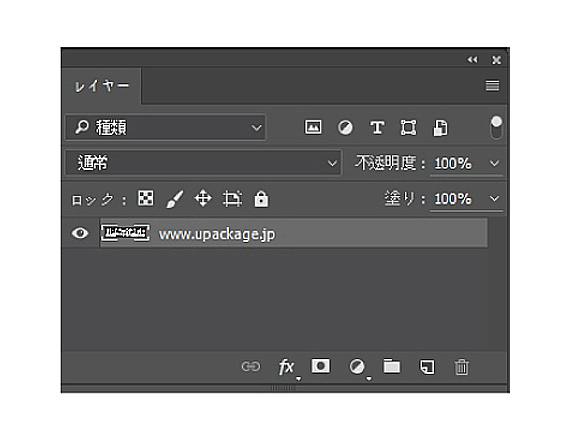Open the 通常 blend mode dropdown
The height and width of the screenshot is (441, 570).
pyautogui.click(x=203, y=163)
